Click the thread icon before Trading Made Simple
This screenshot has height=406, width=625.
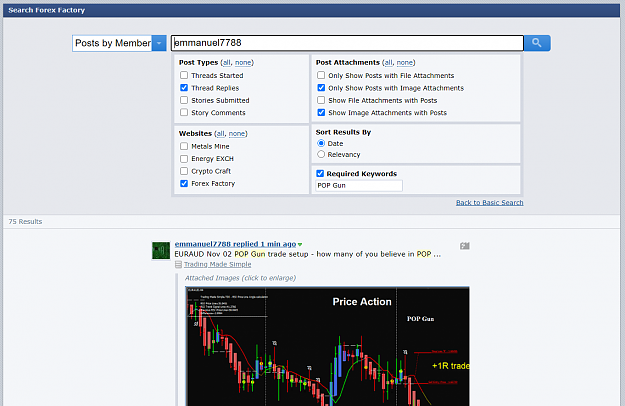point(178,264)
